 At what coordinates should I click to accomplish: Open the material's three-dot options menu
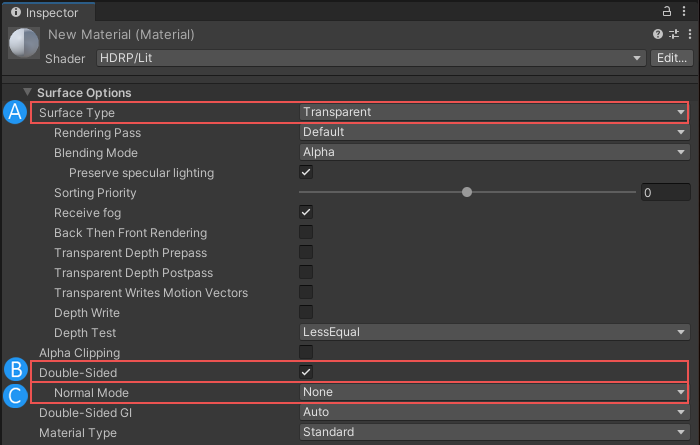point(688,35)
